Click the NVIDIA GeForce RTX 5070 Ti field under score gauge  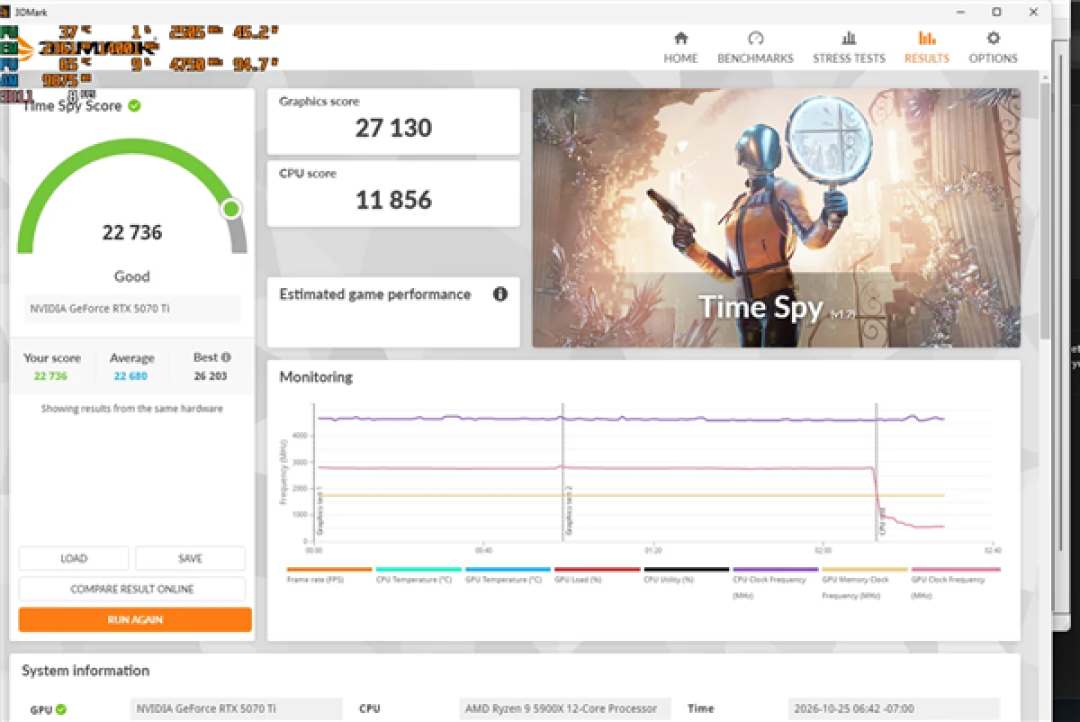pyautogui.click(x=132, y=309)
